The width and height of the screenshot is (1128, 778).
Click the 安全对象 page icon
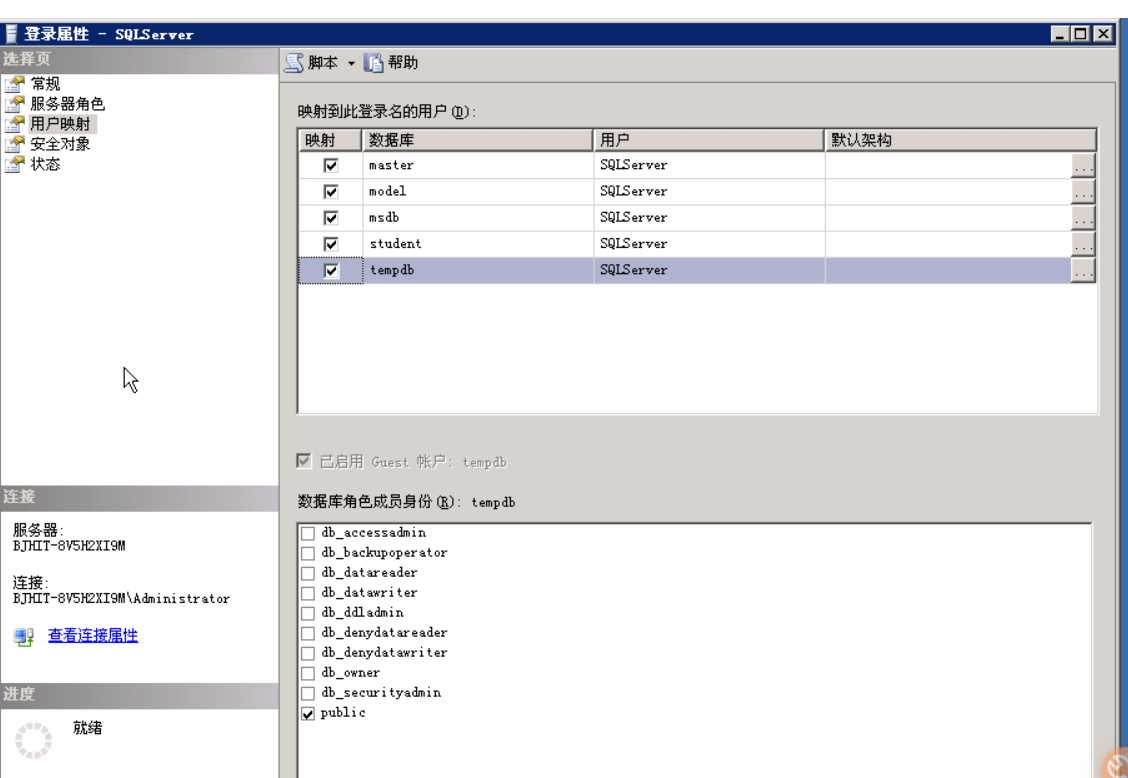(14, 145)
